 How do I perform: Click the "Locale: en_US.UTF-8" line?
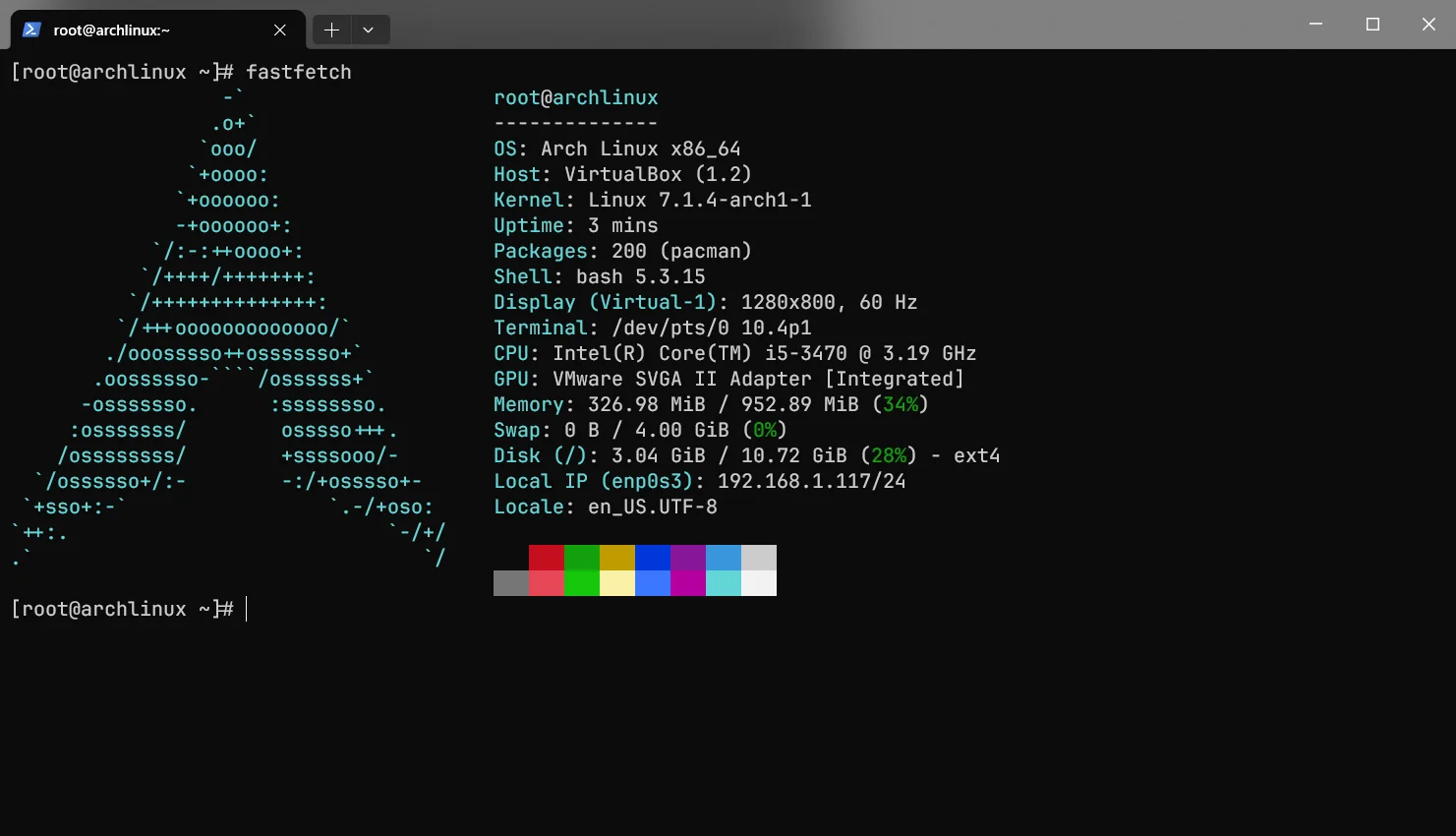(x=606, y=507)
